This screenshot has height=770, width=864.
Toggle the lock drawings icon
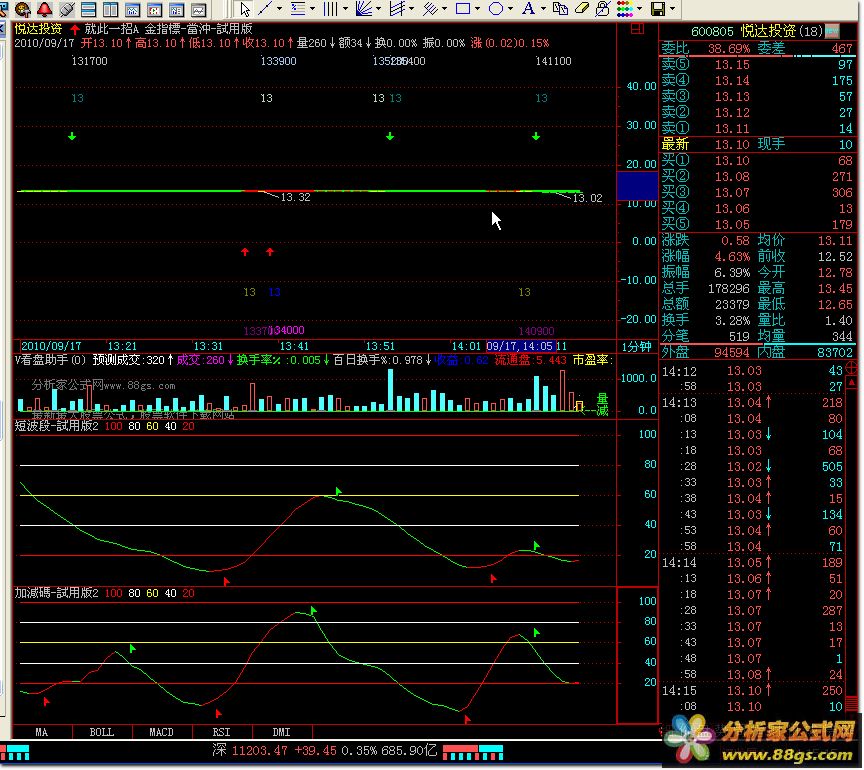point(603,8)
